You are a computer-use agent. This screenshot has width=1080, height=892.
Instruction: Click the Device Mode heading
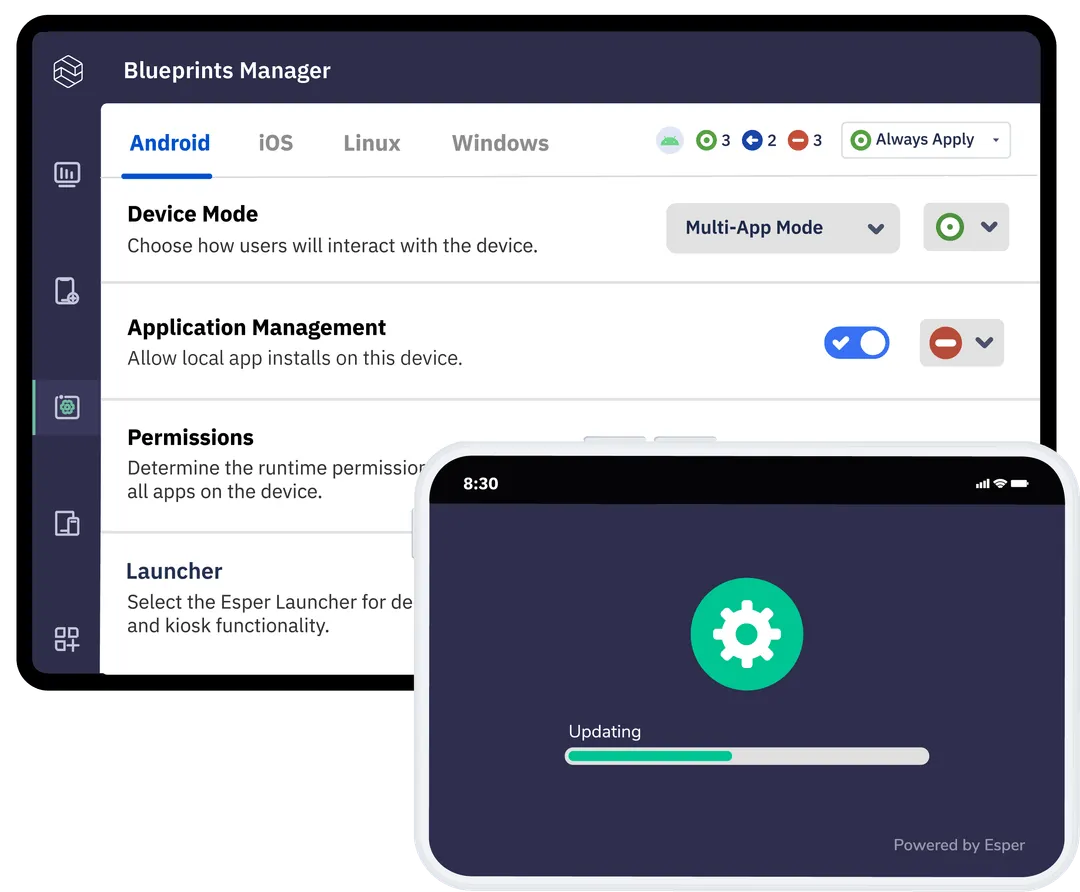click(193, 214)
